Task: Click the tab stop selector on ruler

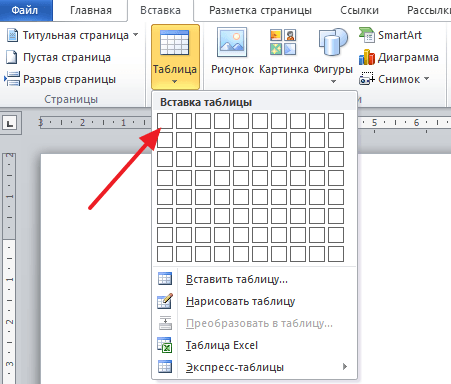Action: (10, 124)
